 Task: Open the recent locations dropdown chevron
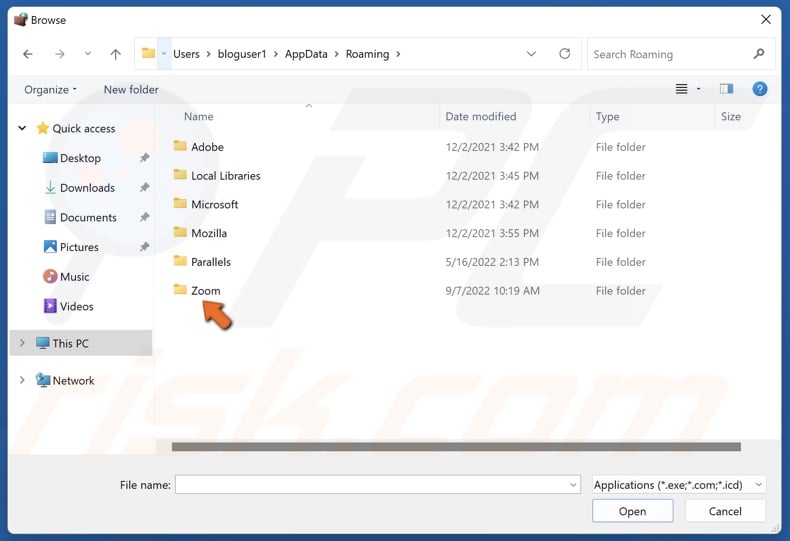tap(88, 53)
